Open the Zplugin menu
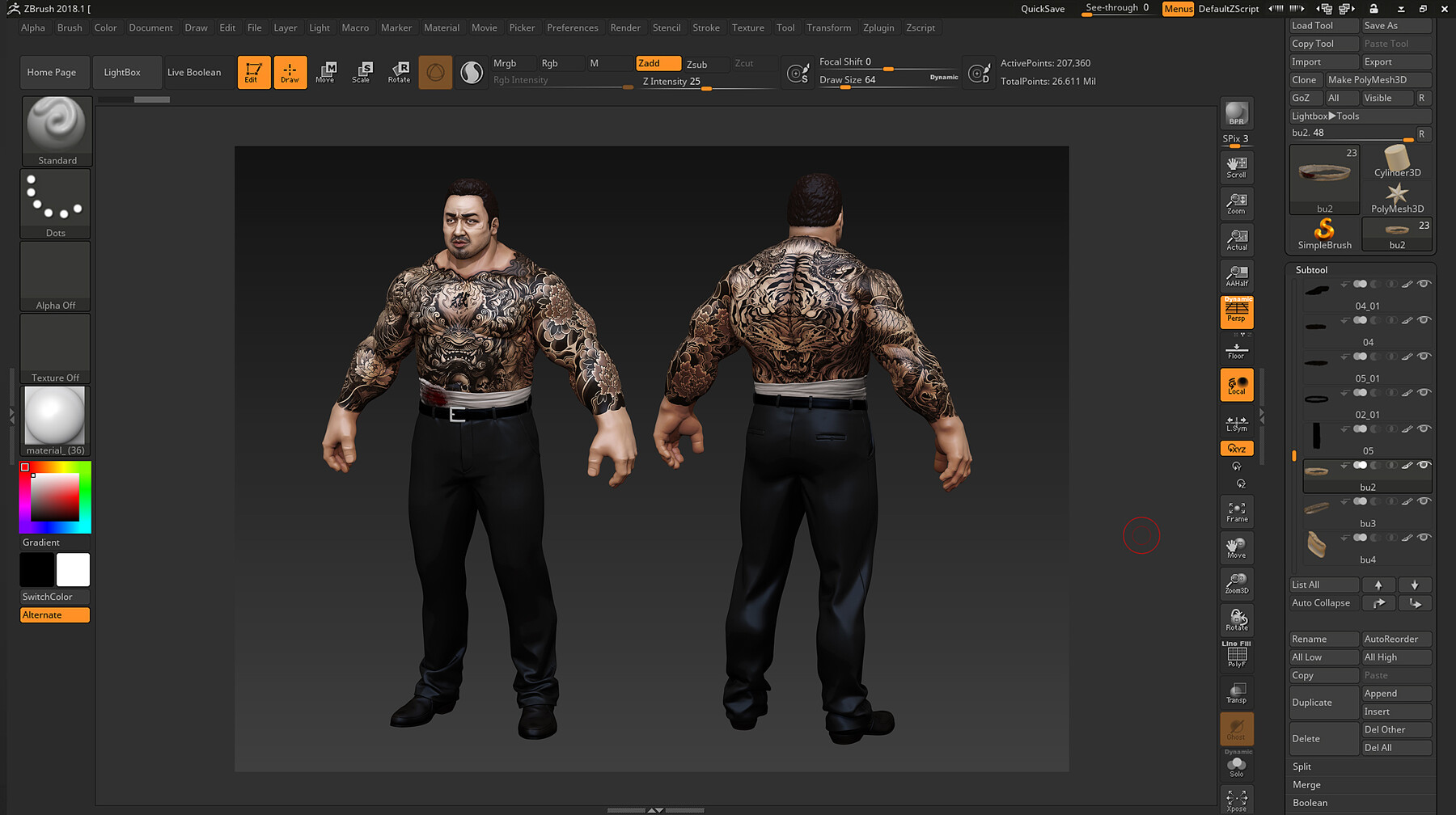The height and width of the screenshot is (815, 1456). (879, 27)
